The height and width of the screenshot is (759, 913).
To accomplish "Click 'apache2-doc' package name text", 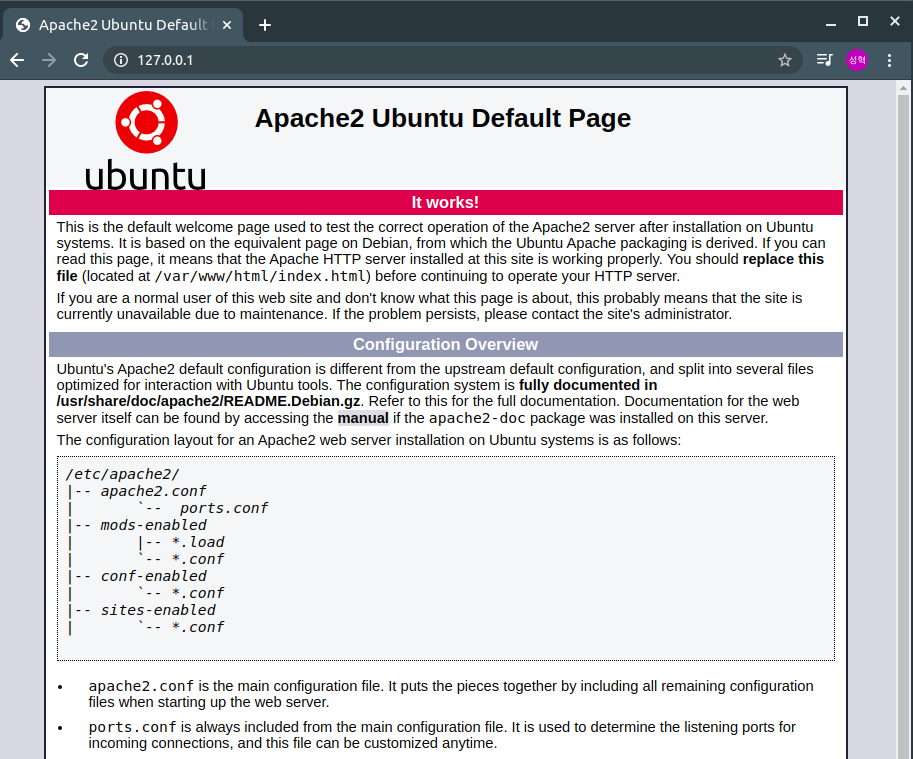I will tap(477, 418).
